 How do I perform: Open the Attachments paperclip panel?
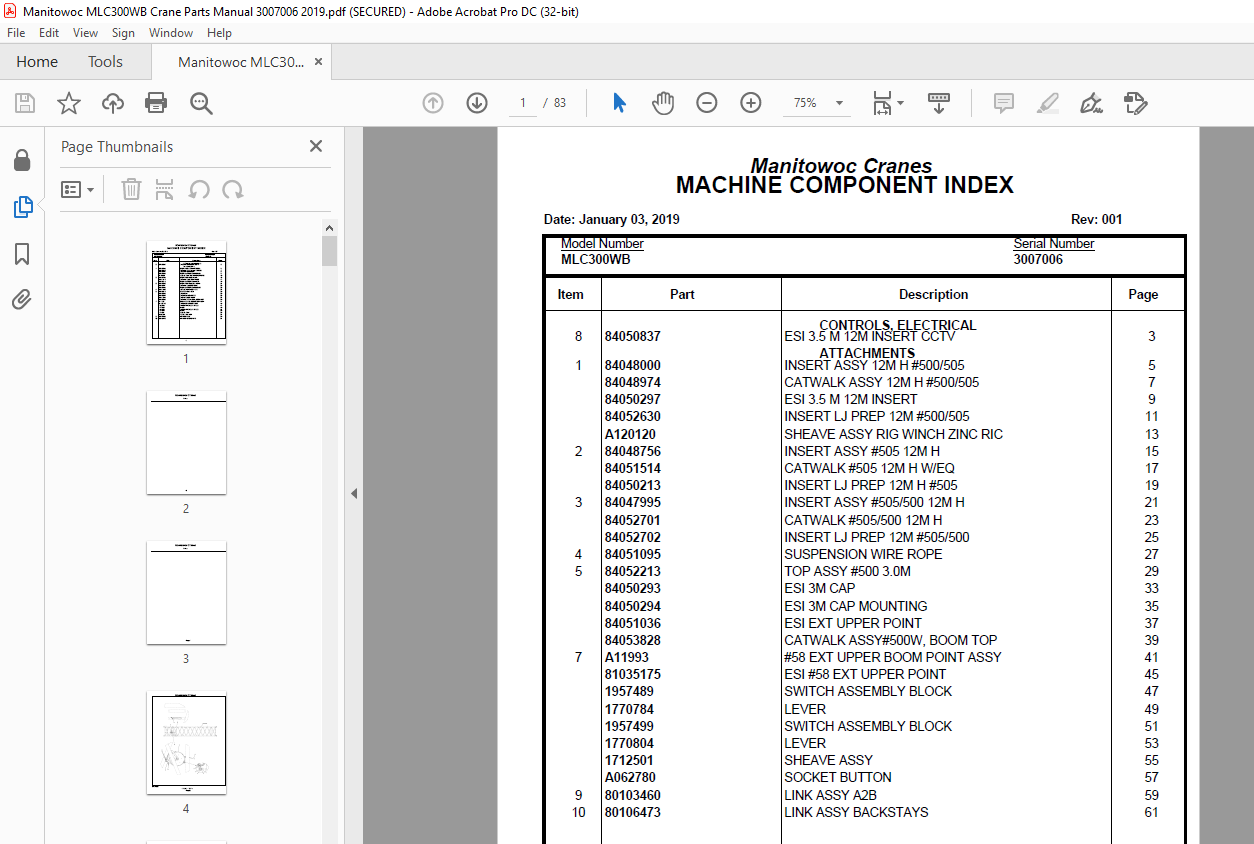(x=22, y=299)
